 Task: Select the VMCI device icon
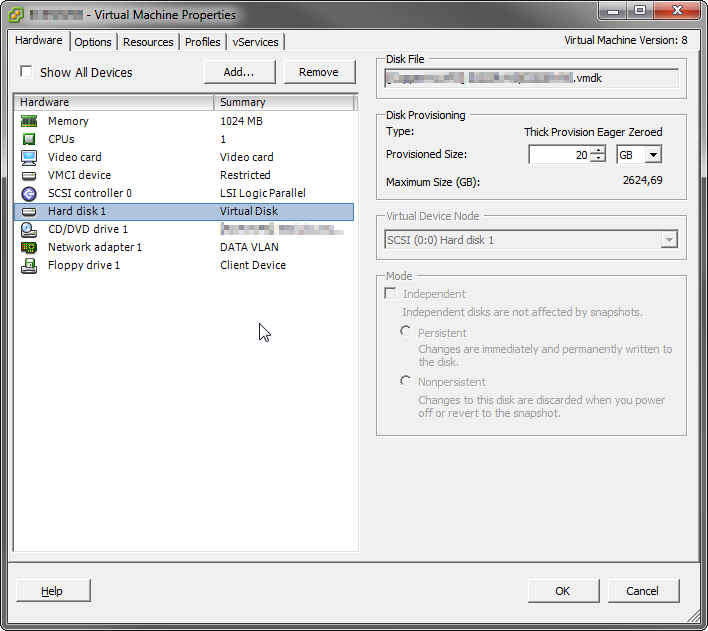[x=29, y=175]
